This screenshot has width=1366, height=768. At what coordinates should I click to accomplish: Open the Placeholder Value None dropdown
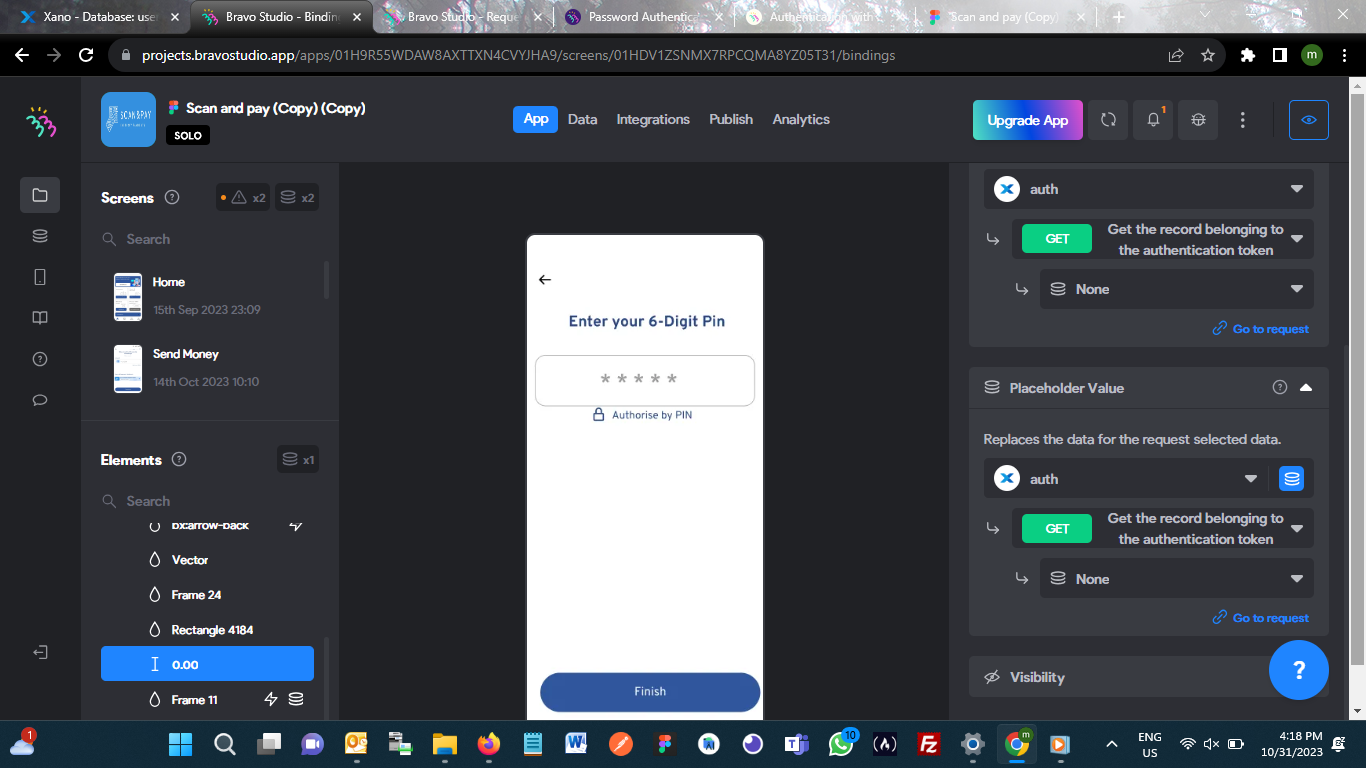click(x=1177, y=579)
